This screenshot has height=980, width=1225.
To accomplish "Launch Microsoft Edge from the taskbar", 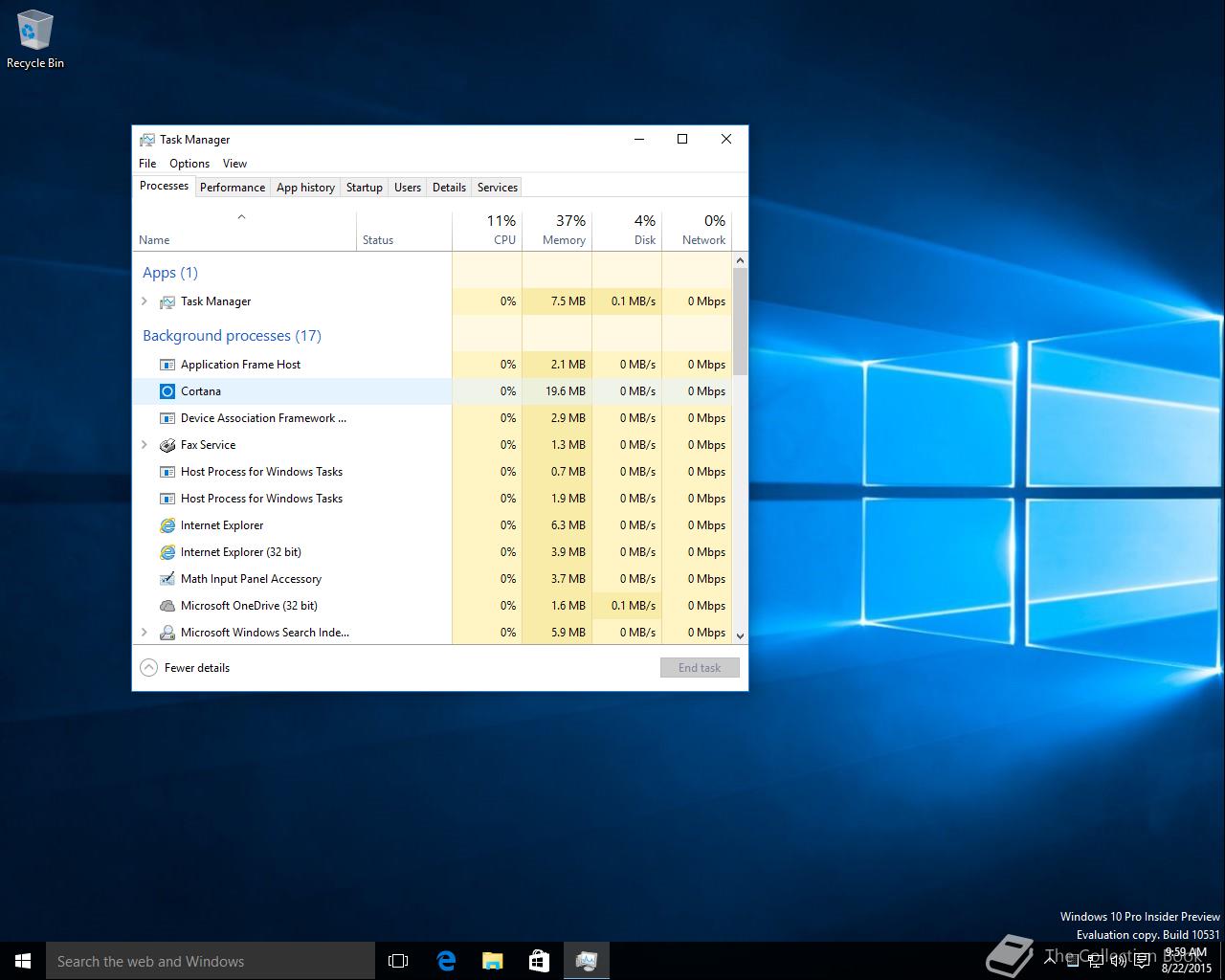I will click(x=446, y=961).
